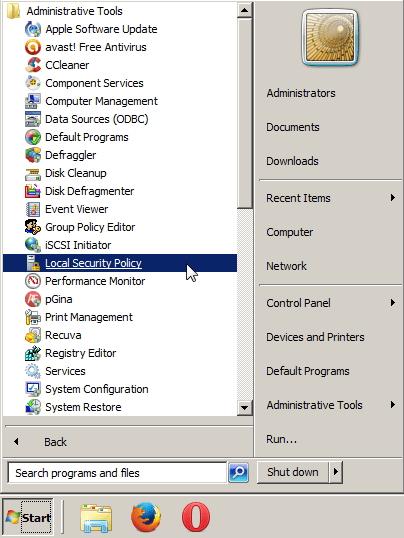Click the Recuva icon

[x=33, y=335]
